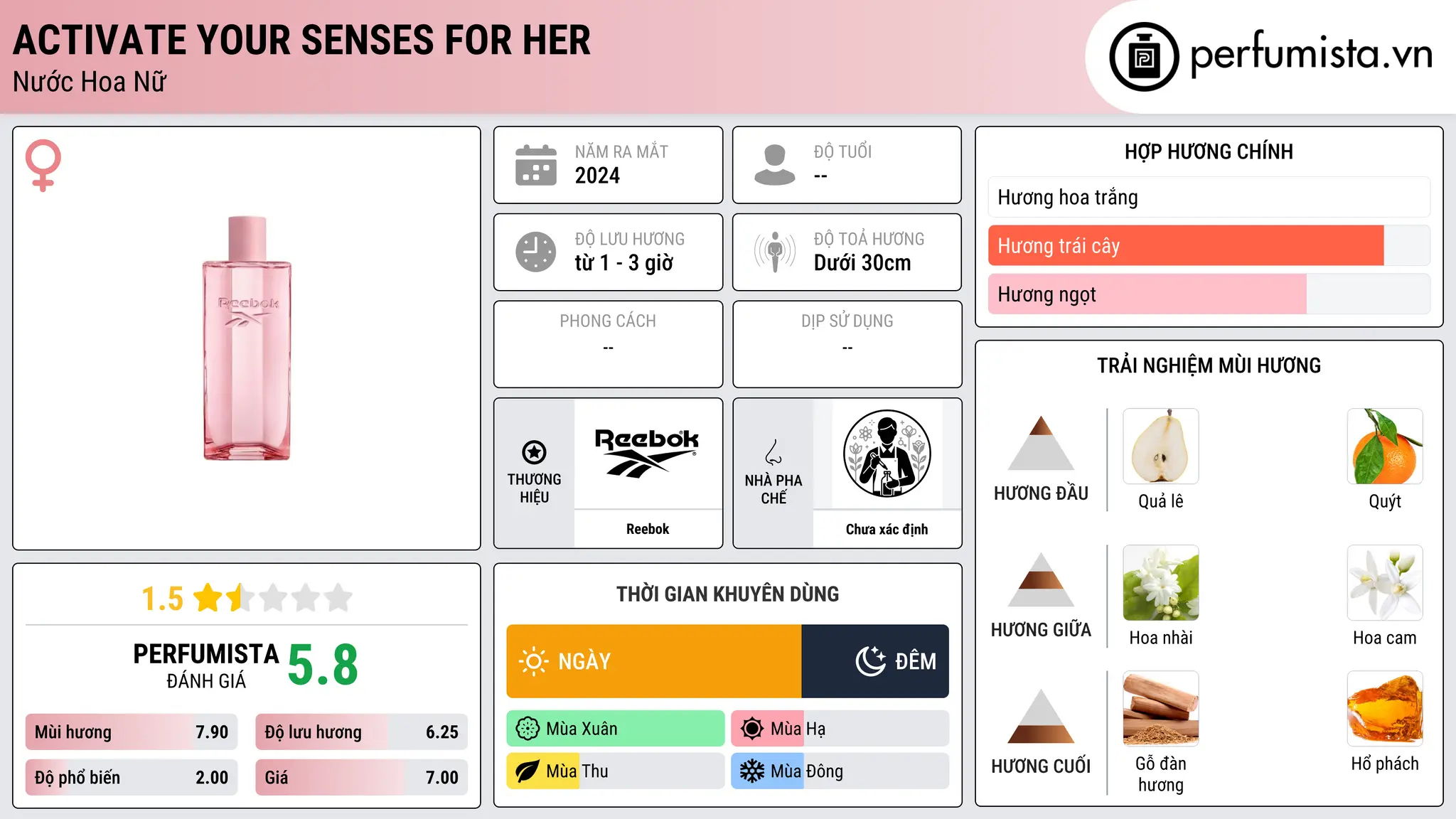Click the Nước Hoa Nữ subtitle
Viewport: 1456px width, 819px height.
[x=90, y=82]
